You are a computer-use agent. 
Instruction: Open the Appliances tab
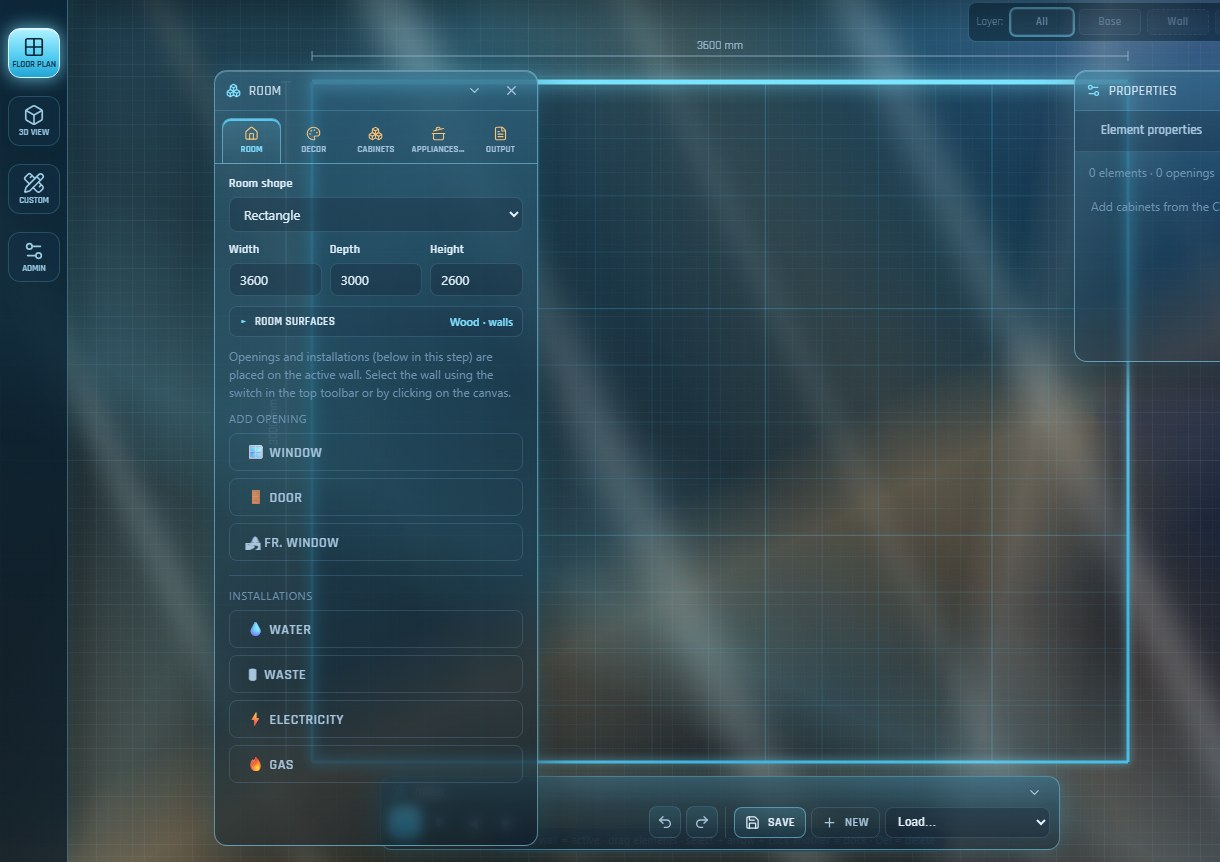(x=438, y=140)
